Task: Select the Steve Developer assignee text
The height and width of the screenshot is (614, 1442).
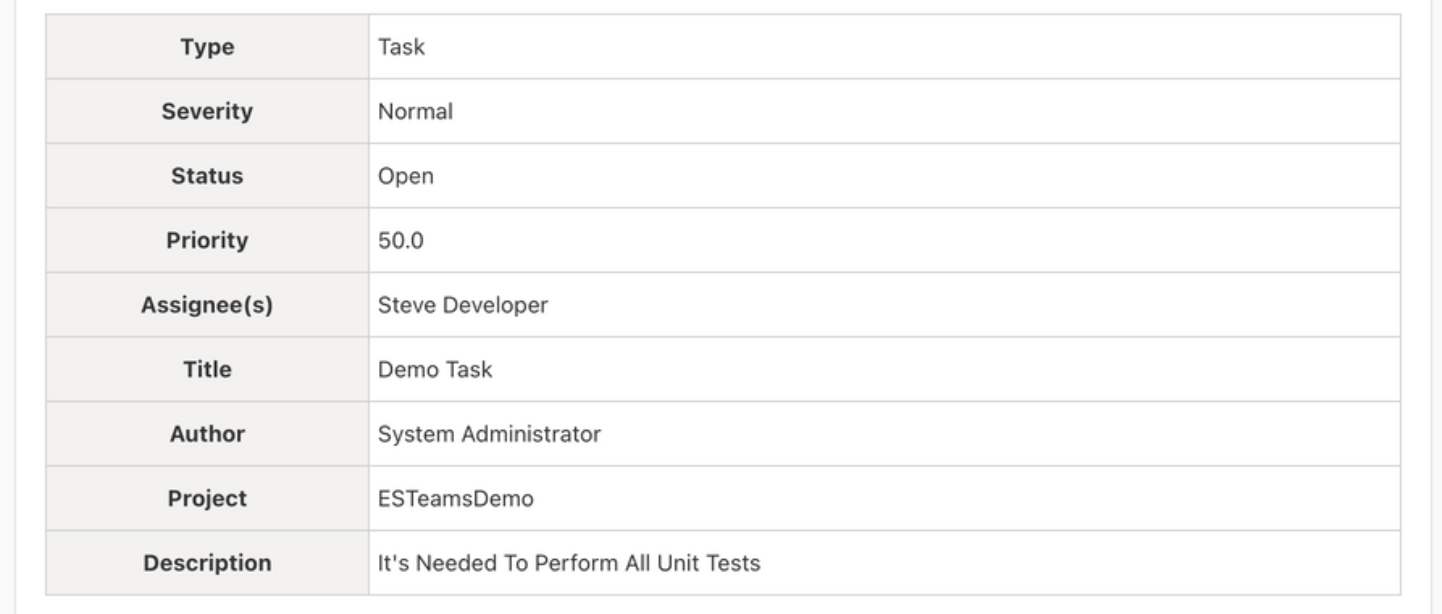Action: tap(463, 305)
